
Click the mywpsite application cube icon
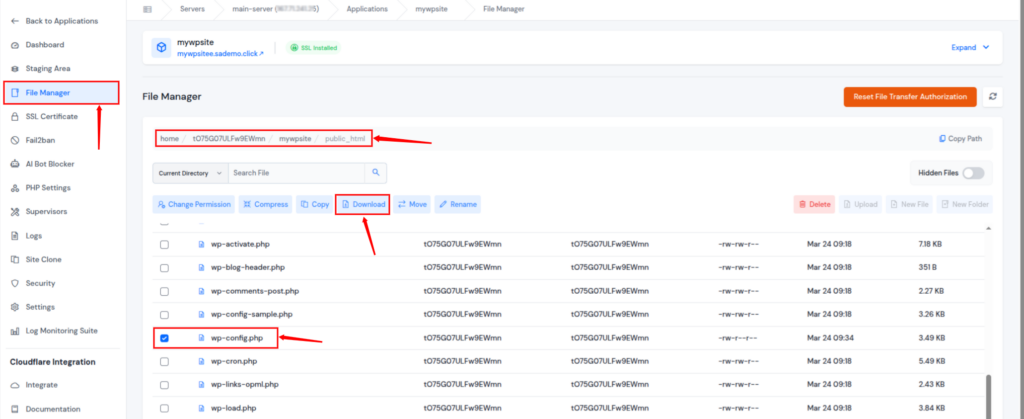(161, 48)
